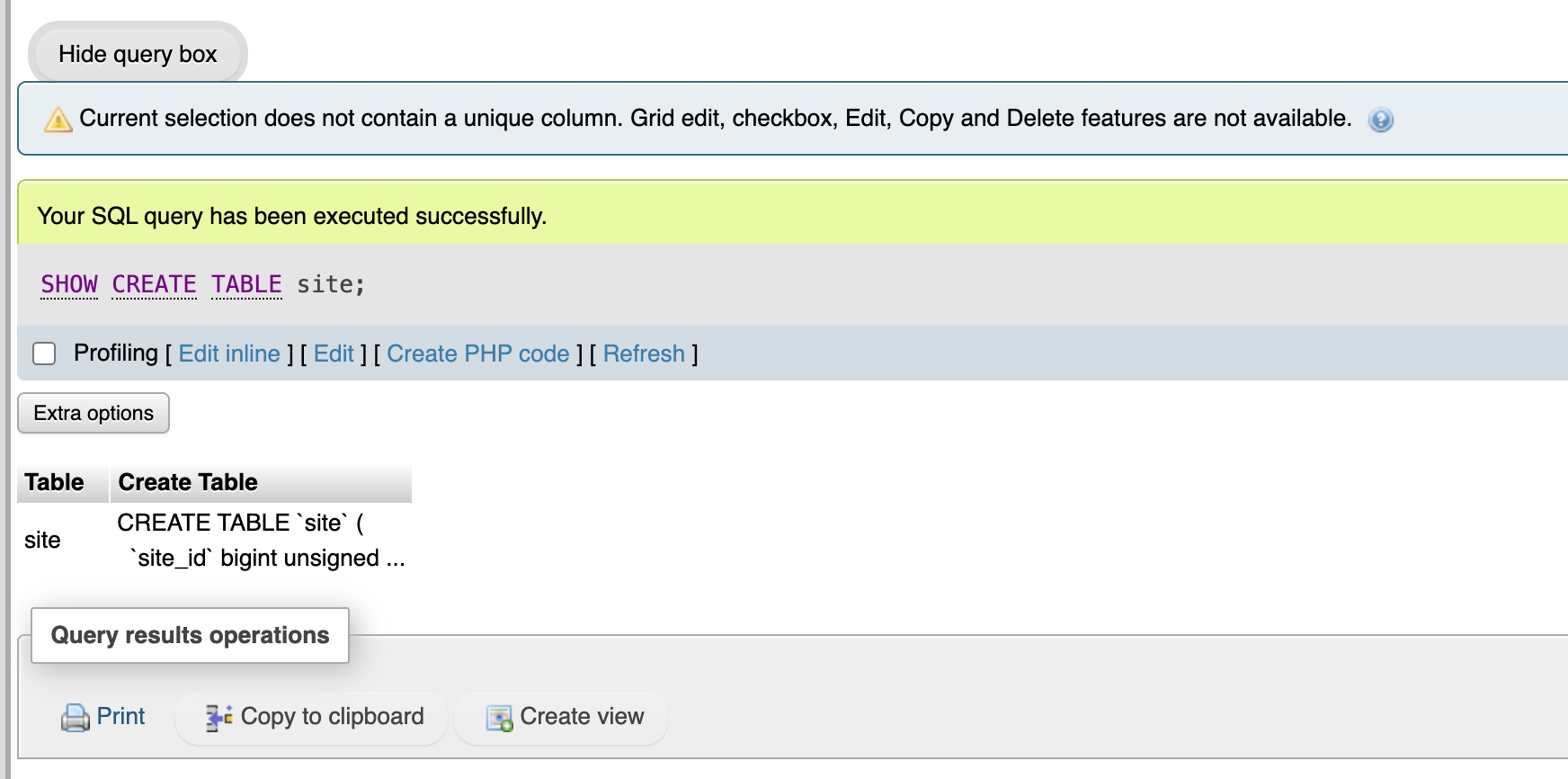
Task: Sort by the Table column header
Action: (x=54, y=482)
